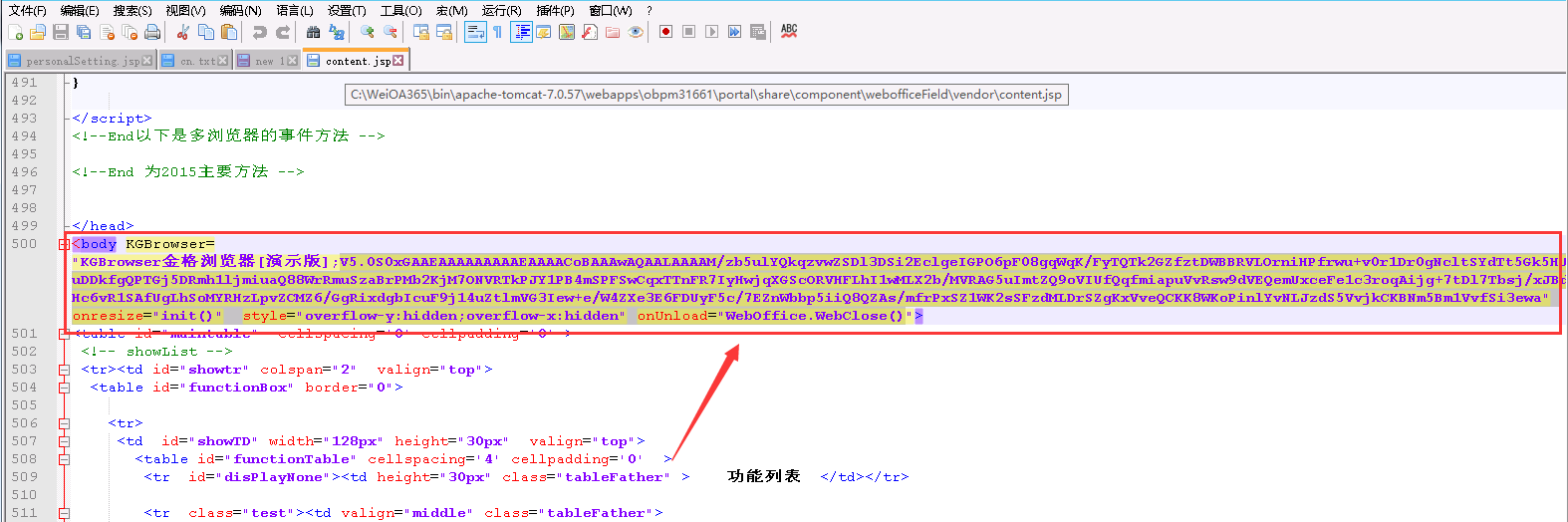This screenshot has height=522, width=1568.
Task: Play back the recorded macro
Action: coord(711,32)
